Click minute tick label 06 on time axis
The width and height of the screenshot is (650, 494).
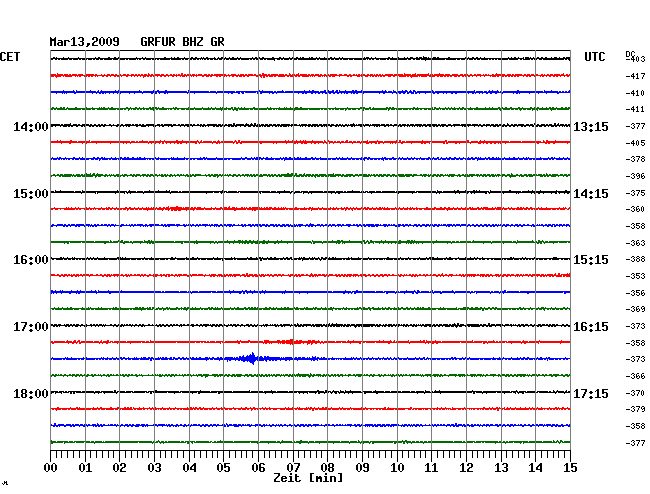coord(258,467)
